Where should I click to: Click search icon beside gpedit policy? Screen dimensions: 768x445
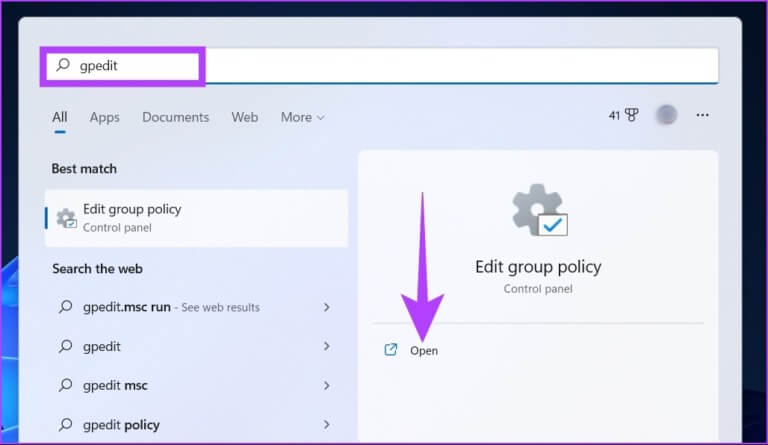(x=66, y=424)
